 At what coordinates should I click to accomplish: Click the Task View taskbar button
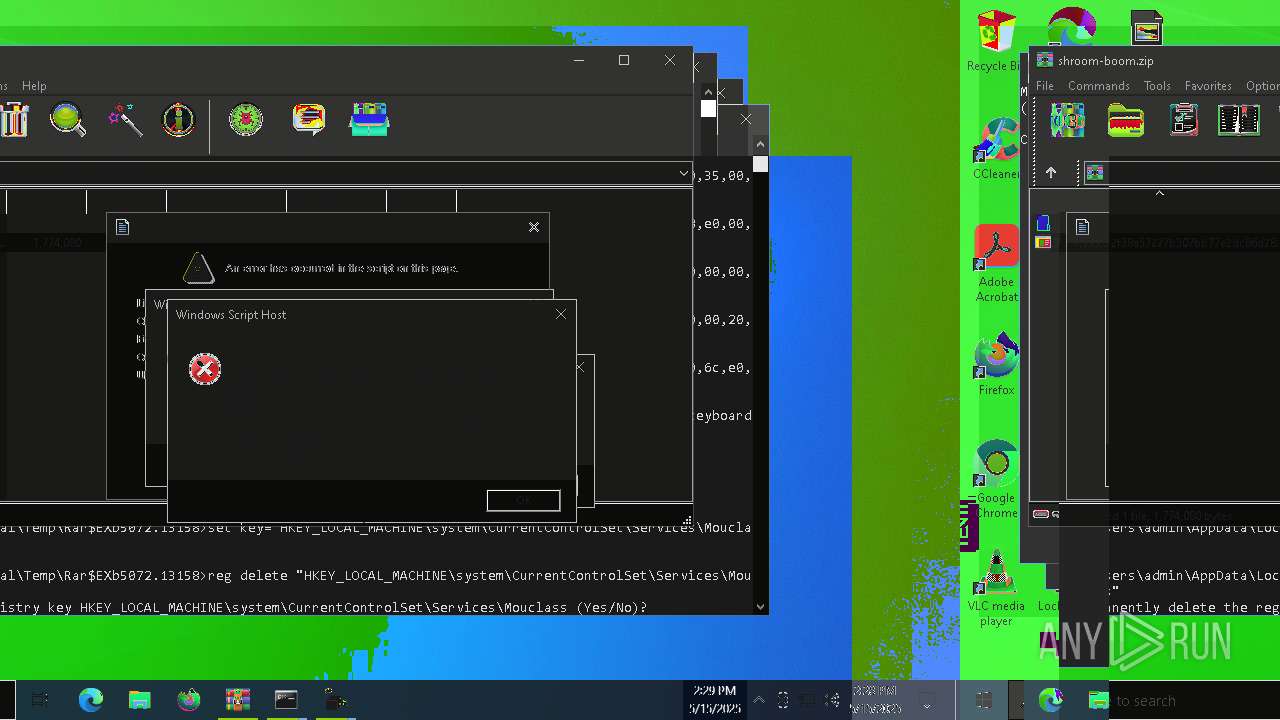coord(40,700)
